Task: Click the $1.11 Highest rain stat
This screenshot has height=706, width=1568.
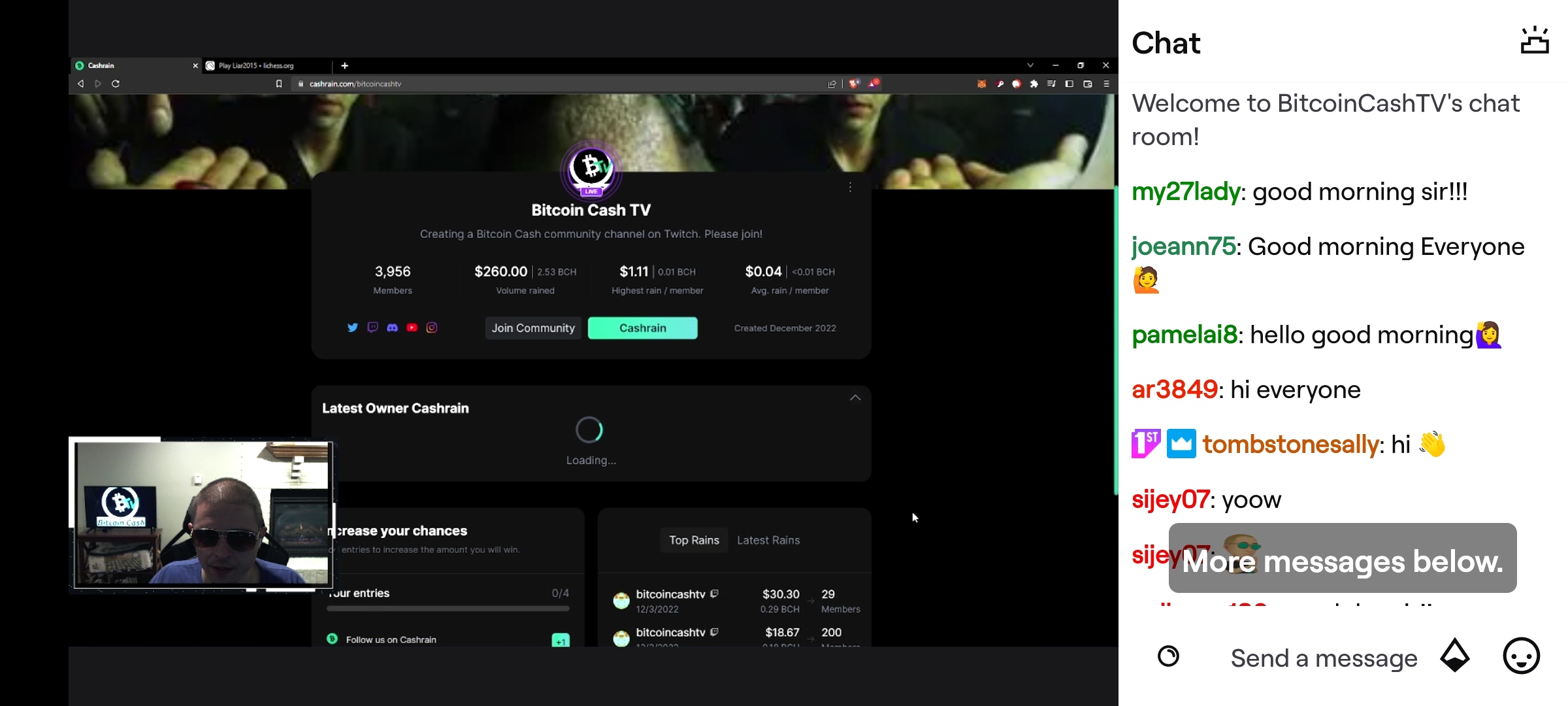Action: (657, 279)
